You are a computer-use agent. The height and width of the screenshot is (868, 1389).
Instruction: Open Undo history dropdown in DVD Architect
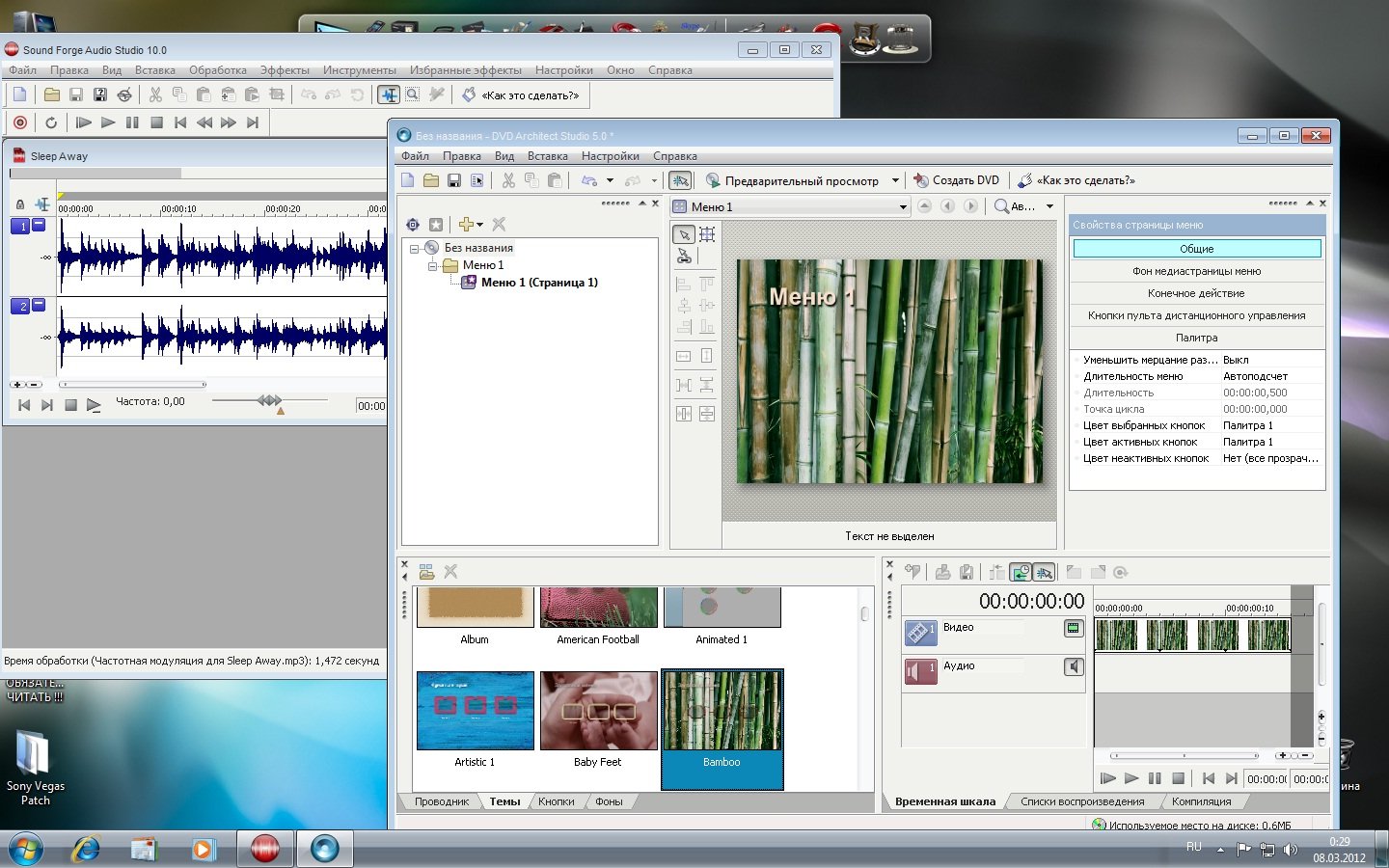(610, 180)
